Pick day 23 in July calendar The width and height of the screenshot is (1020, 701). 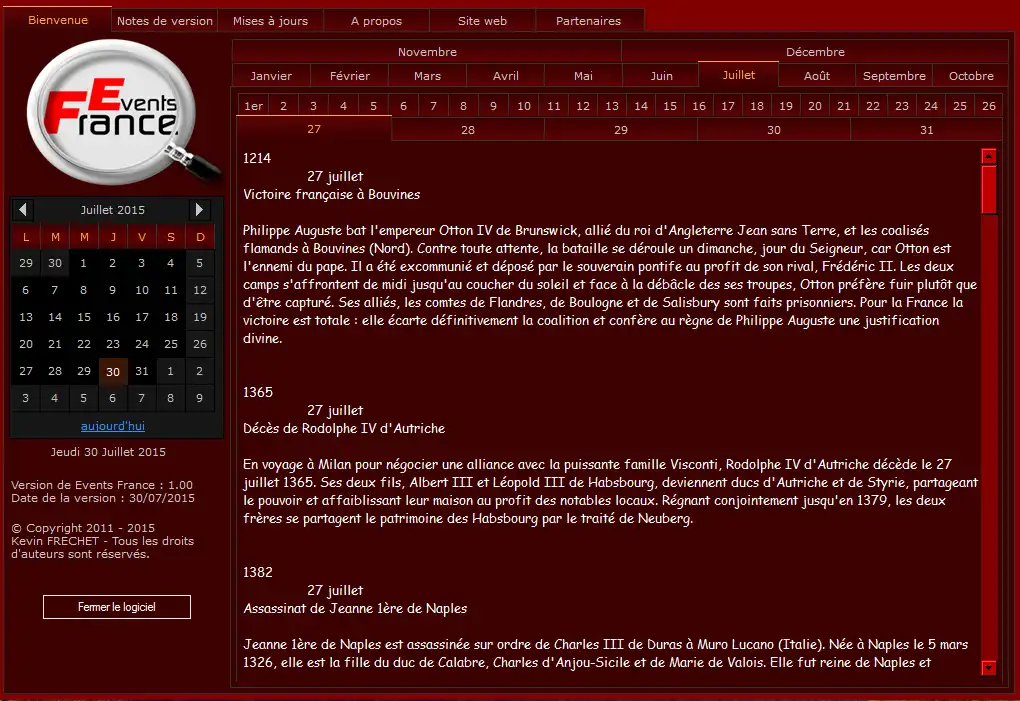click(x=113, y=344)
